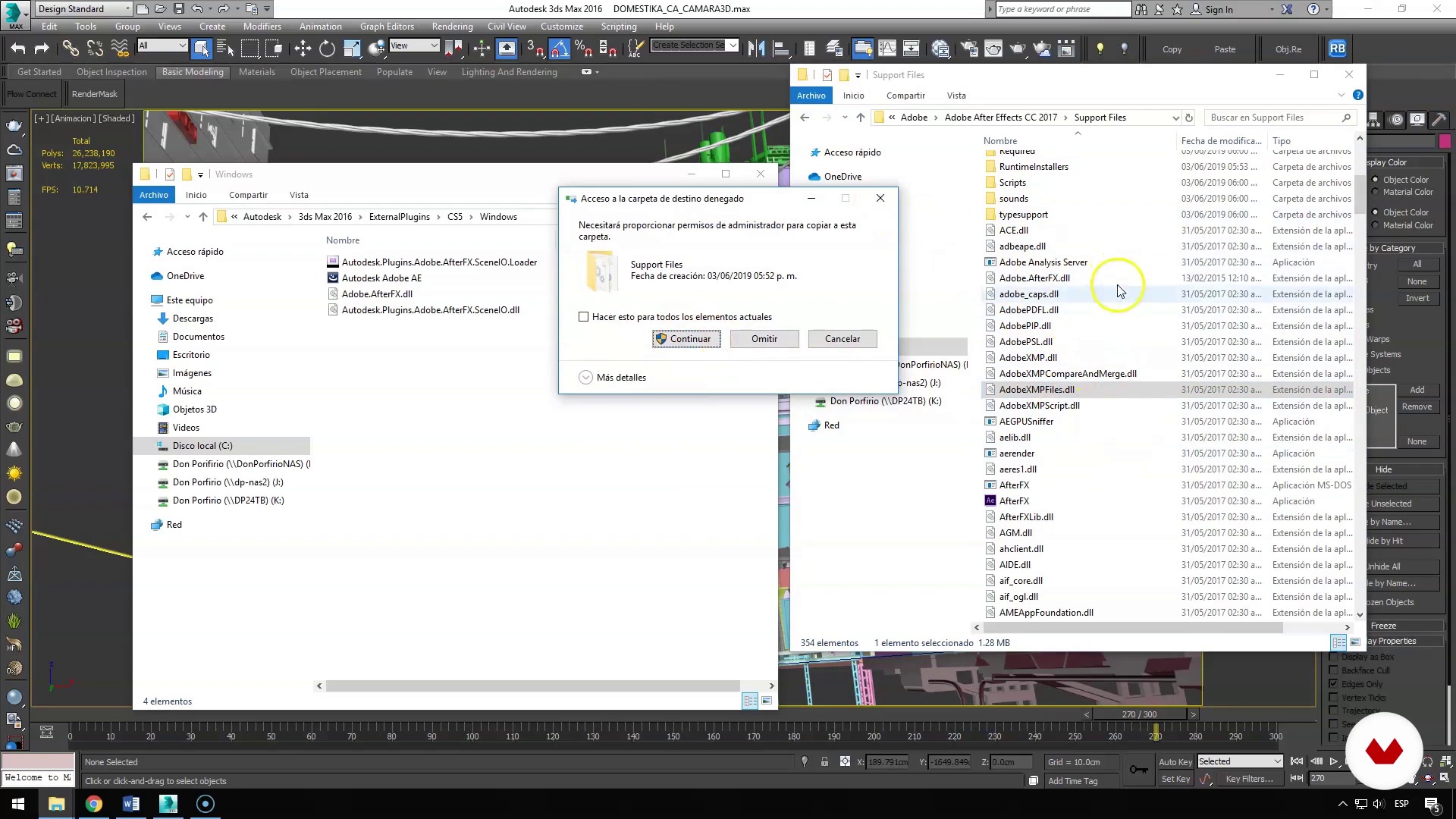Click the Mirror tool icon
The height and width of the screenshot is (819, 1456).
[x=756, y=49]
